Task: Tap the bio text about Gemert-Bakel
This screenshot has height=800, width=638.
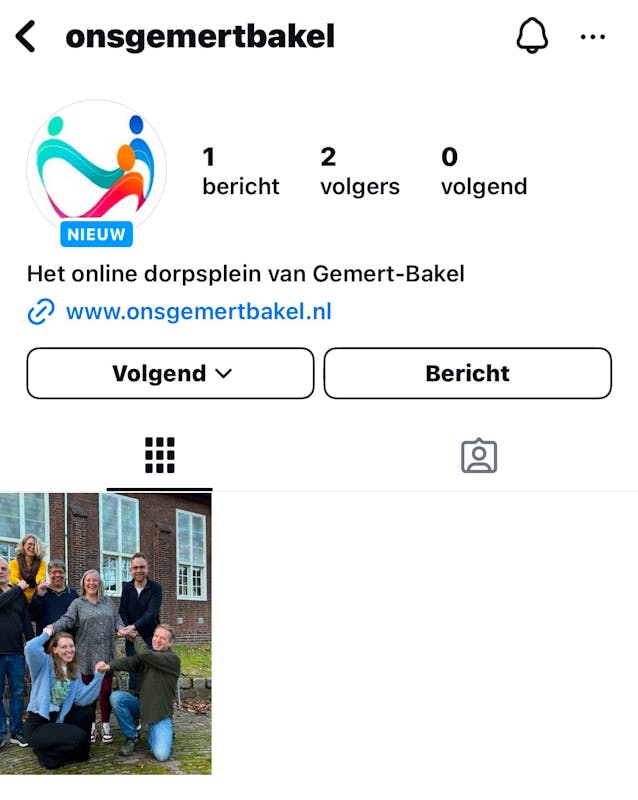Action: pos(246,274)
